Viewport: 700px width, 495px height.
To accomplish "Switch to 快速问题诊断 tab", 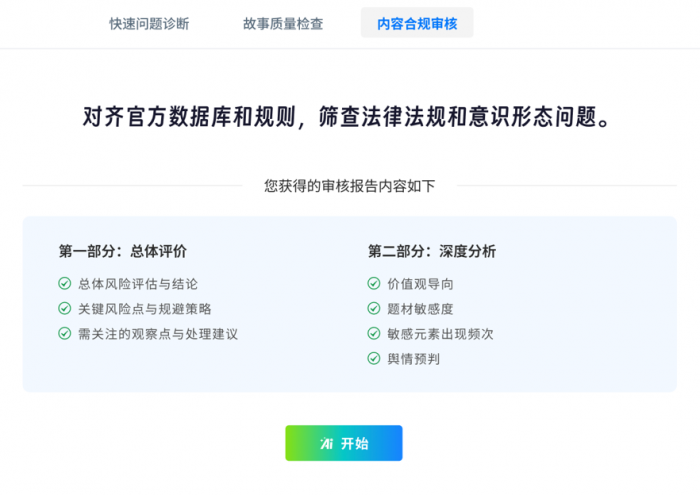I will 149,23.
